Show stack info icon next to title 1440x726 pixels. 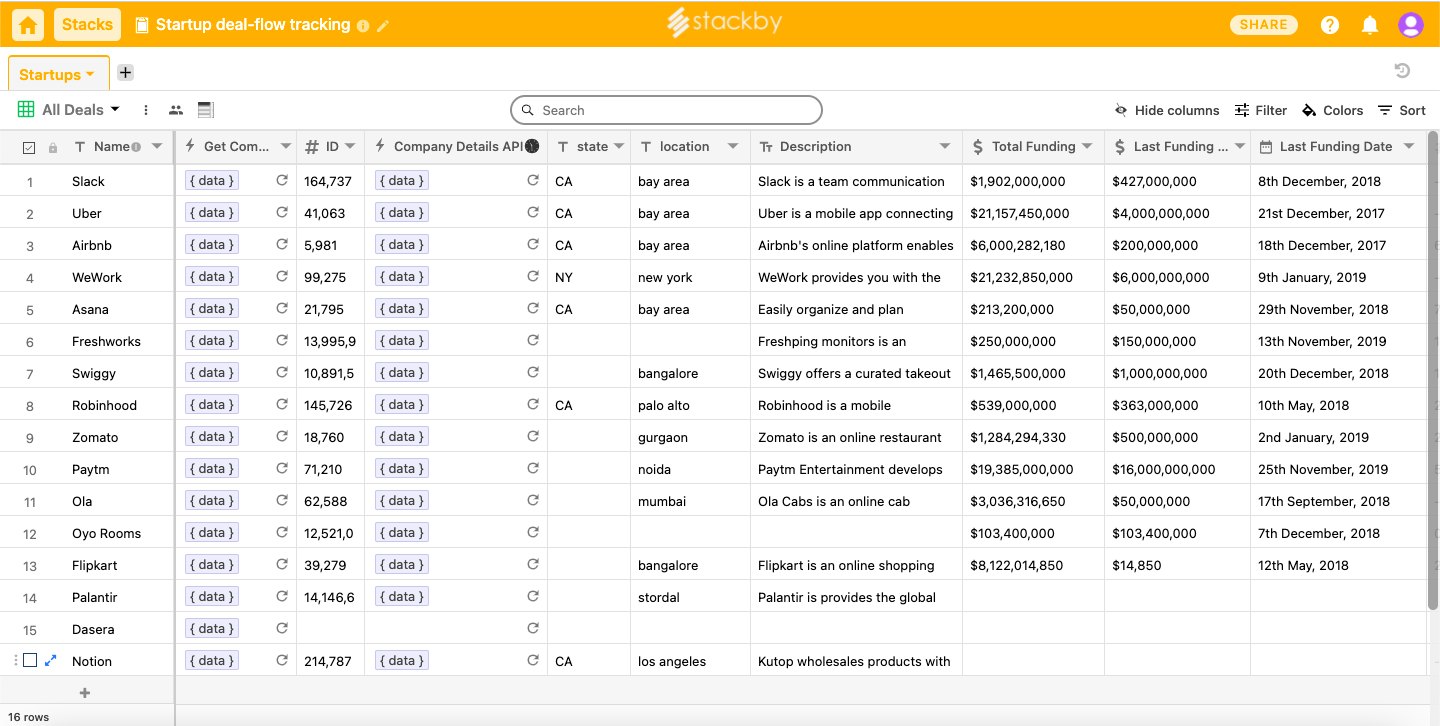(x=363, y=26)
